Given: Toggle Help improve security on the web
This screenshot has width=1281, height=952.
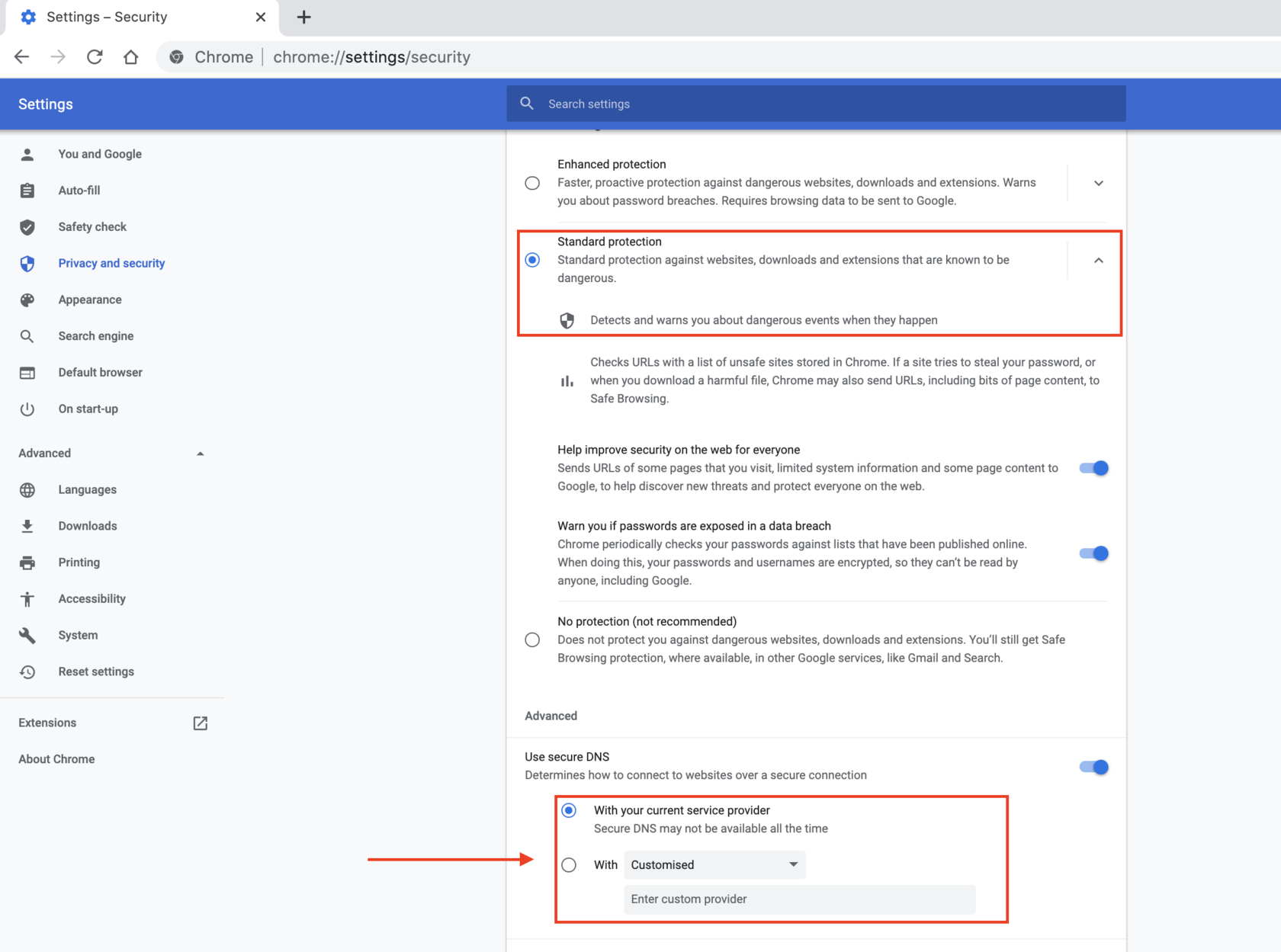Looking at the screenshot, I should (x=1093, y=468).
